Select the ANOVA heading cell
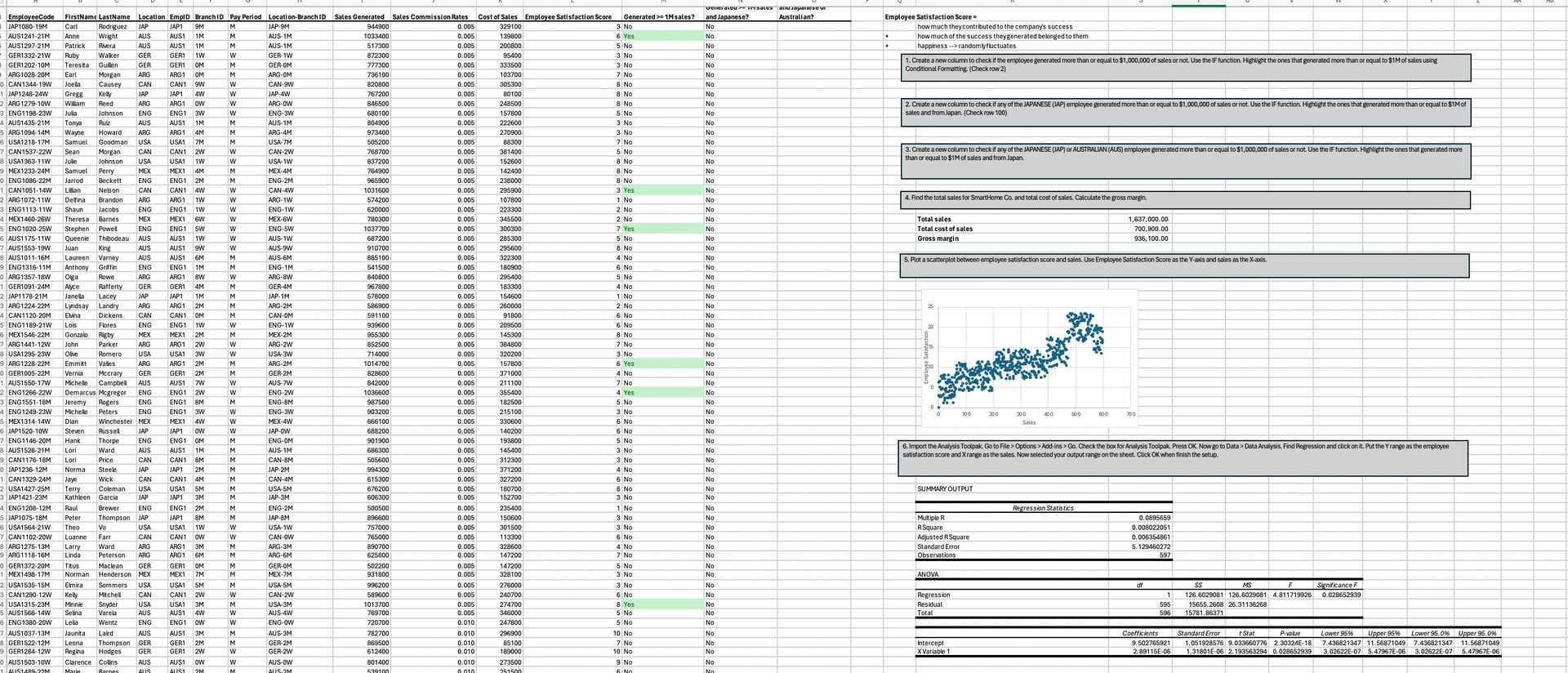 928,575
